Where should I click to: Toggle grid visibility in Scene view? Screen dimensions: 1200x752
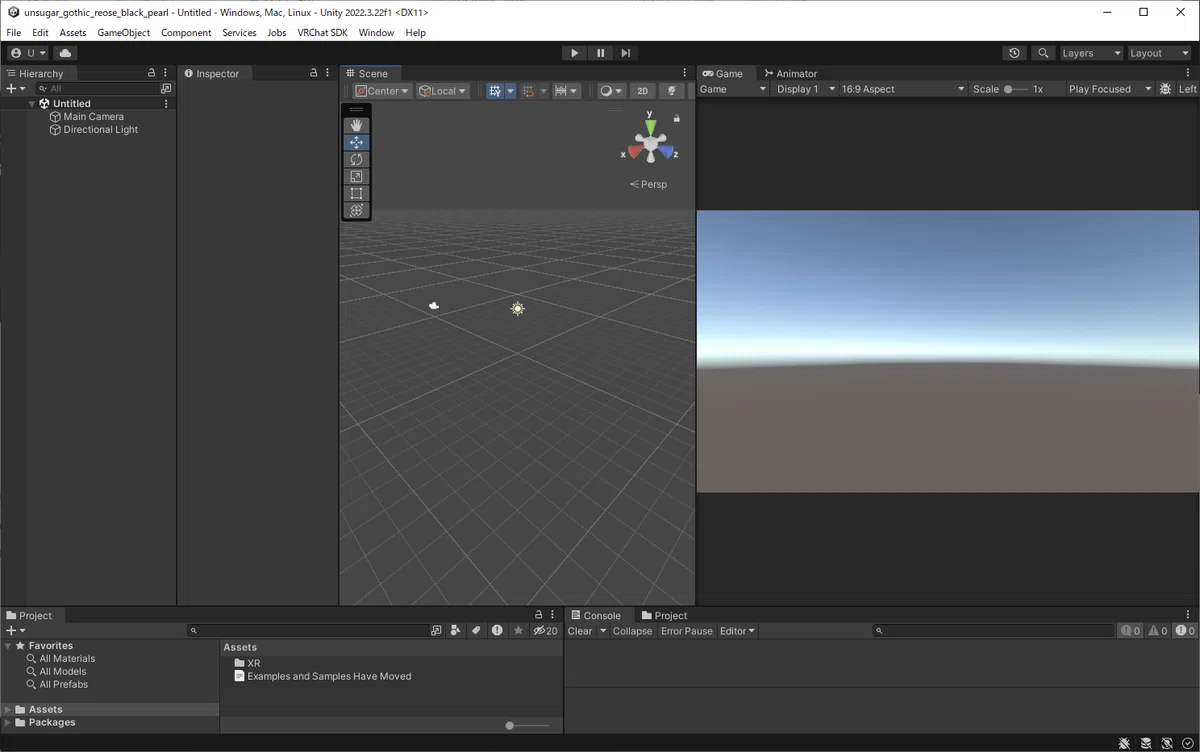(x=494, y=91)
